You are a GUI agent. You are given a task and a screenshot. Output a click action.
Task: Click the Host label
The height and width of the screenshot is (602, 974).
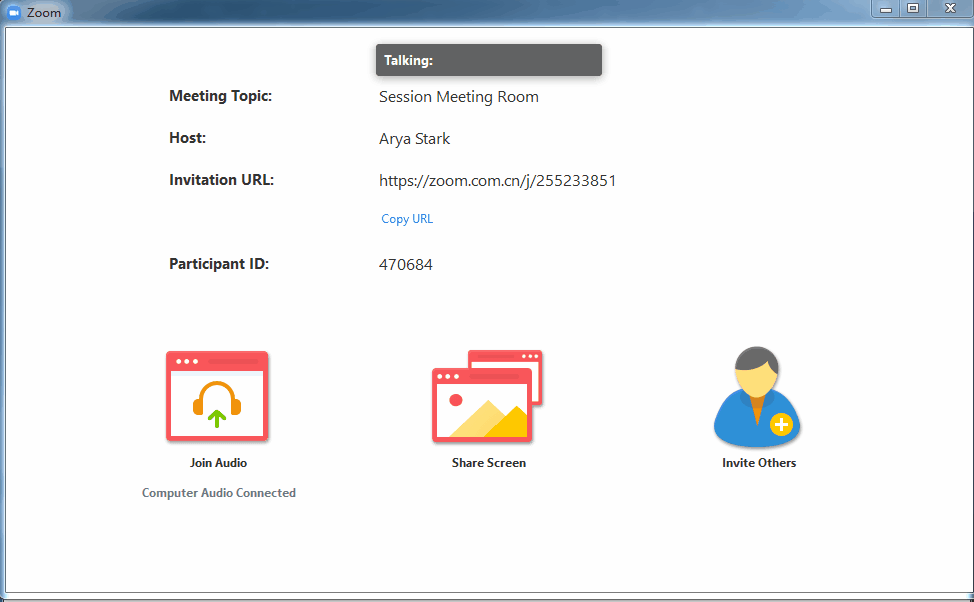click(188, 137)
